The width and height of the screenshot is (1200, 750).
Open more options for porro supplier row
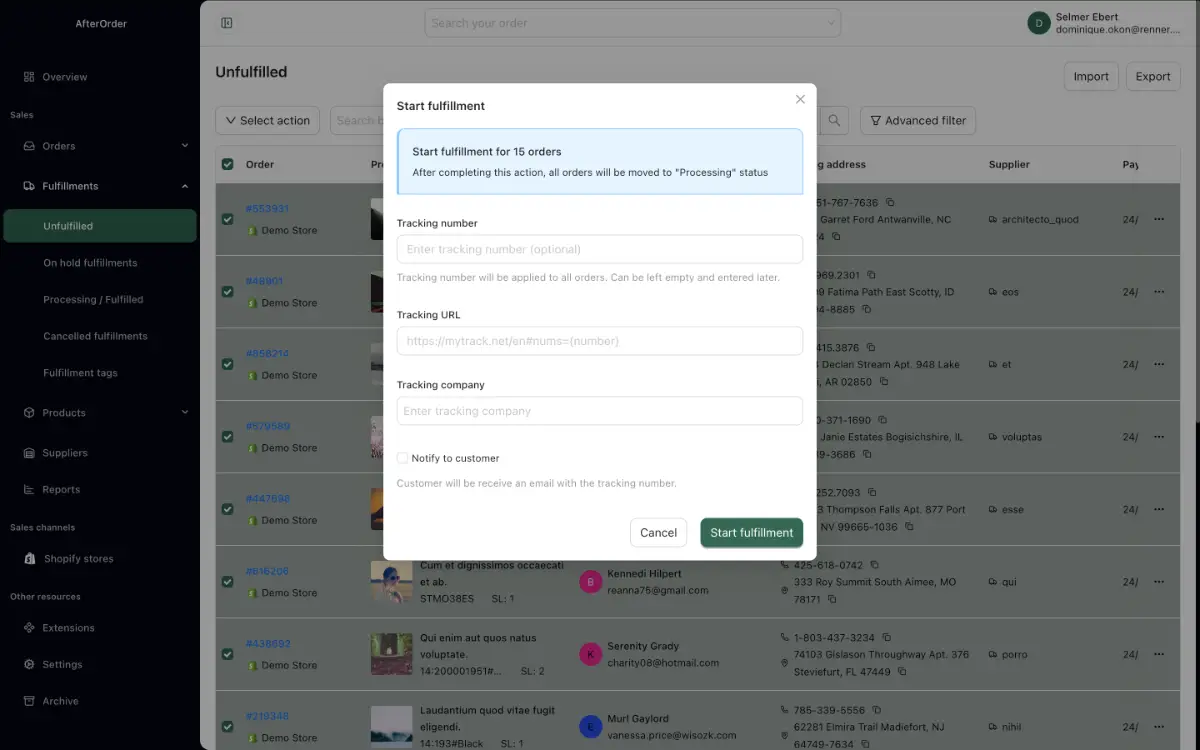coord(1159,654)
